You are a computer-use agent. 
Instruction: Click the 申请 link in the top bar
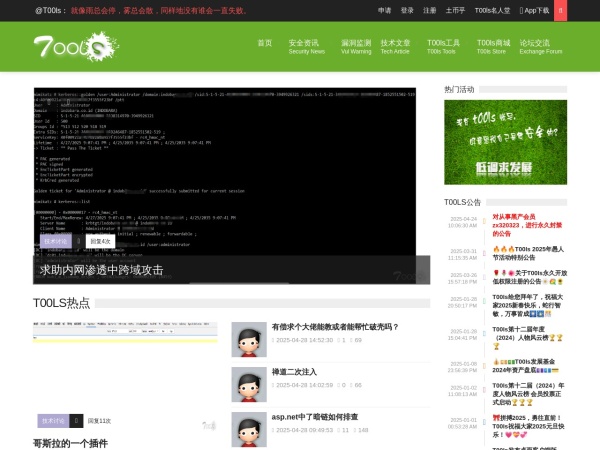pyautogui.click(x=385, y=10)
